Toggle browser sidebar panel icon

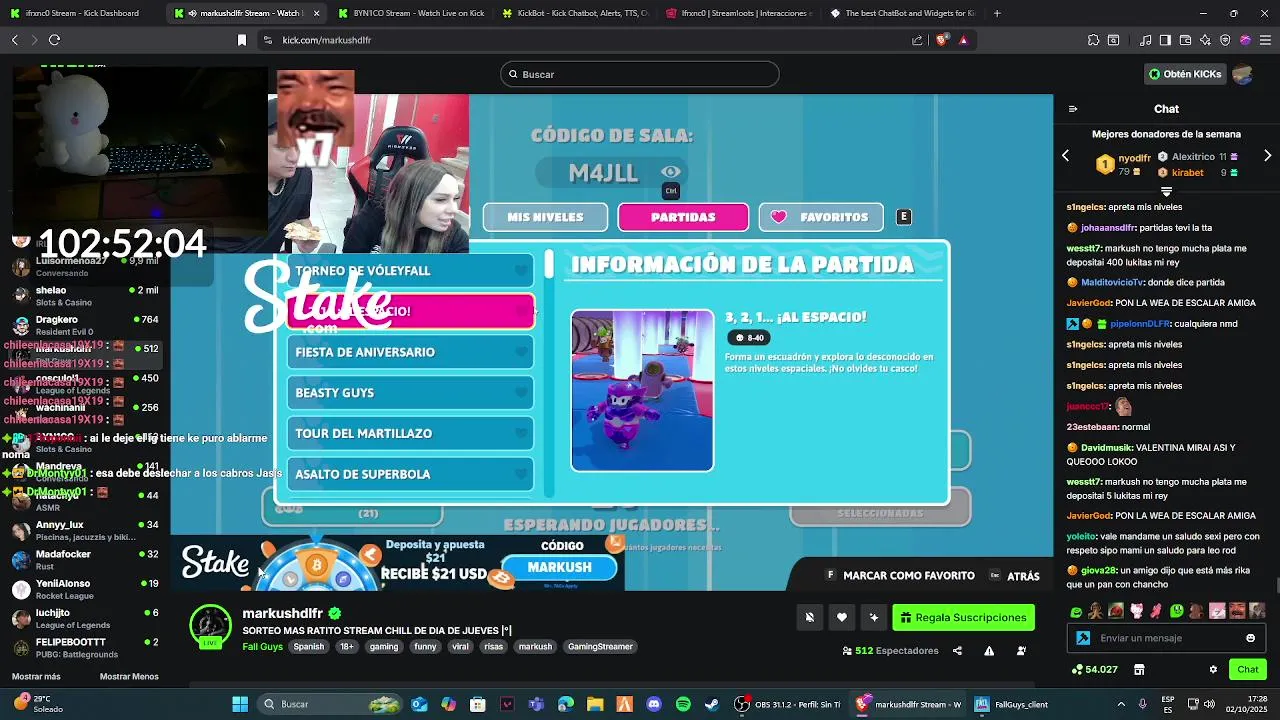tap(1165, 40)
